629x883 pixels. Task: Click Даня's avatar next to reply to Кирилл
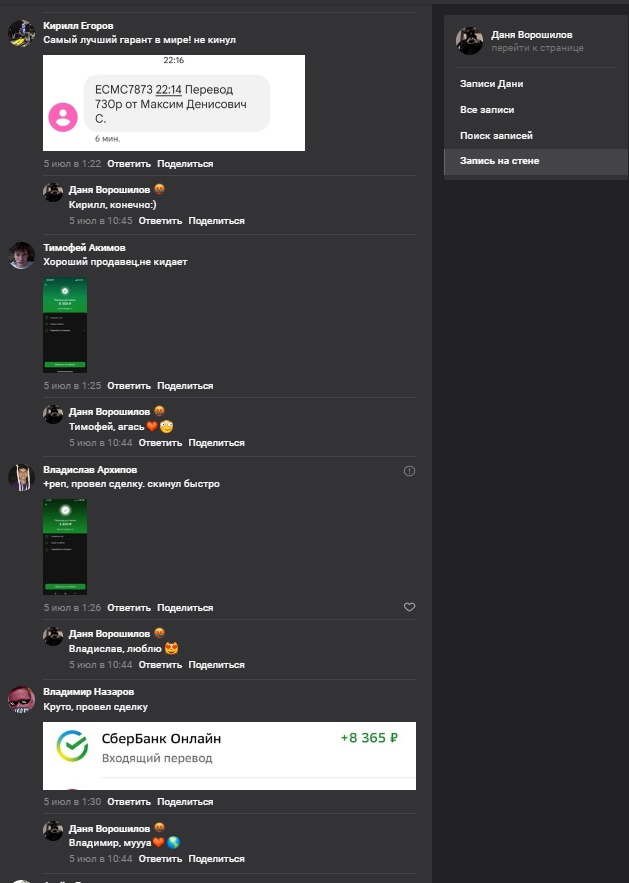click(x=53, y=192)
